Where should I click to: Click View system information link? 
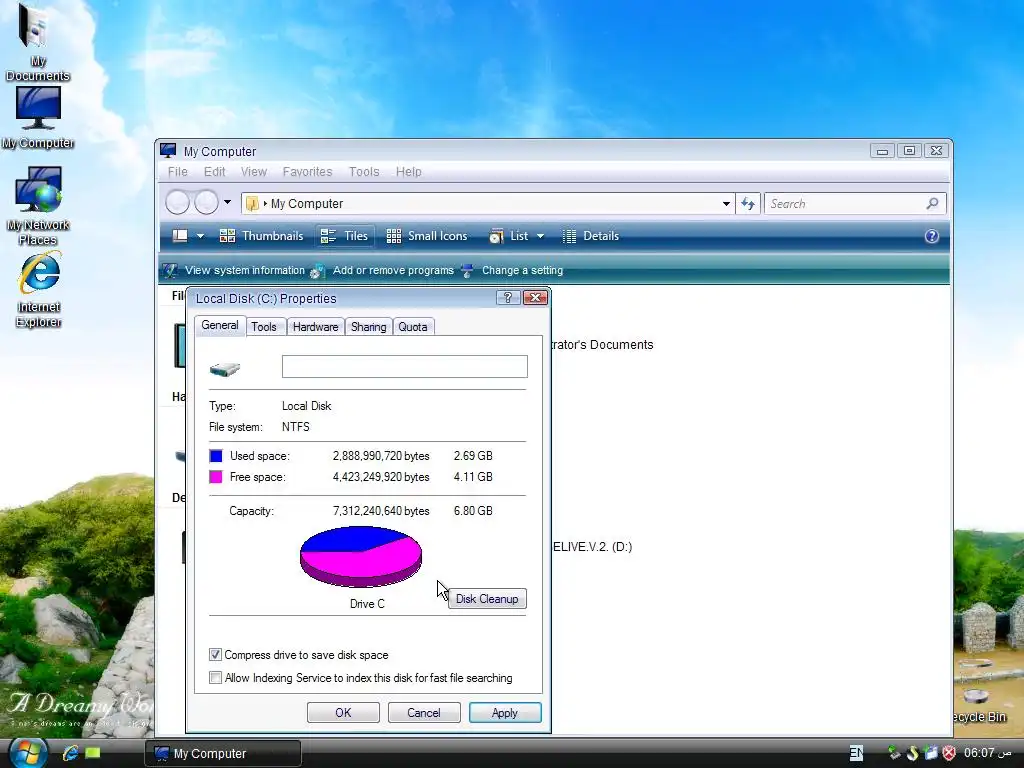pyautogui.click(x=244, y=270)
